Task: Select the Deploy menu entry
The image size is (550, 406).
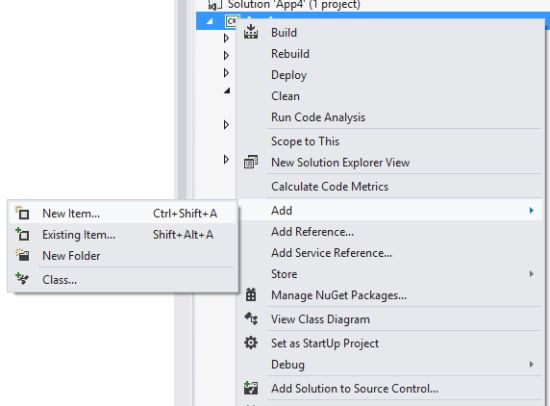Action: pos(390,75)
